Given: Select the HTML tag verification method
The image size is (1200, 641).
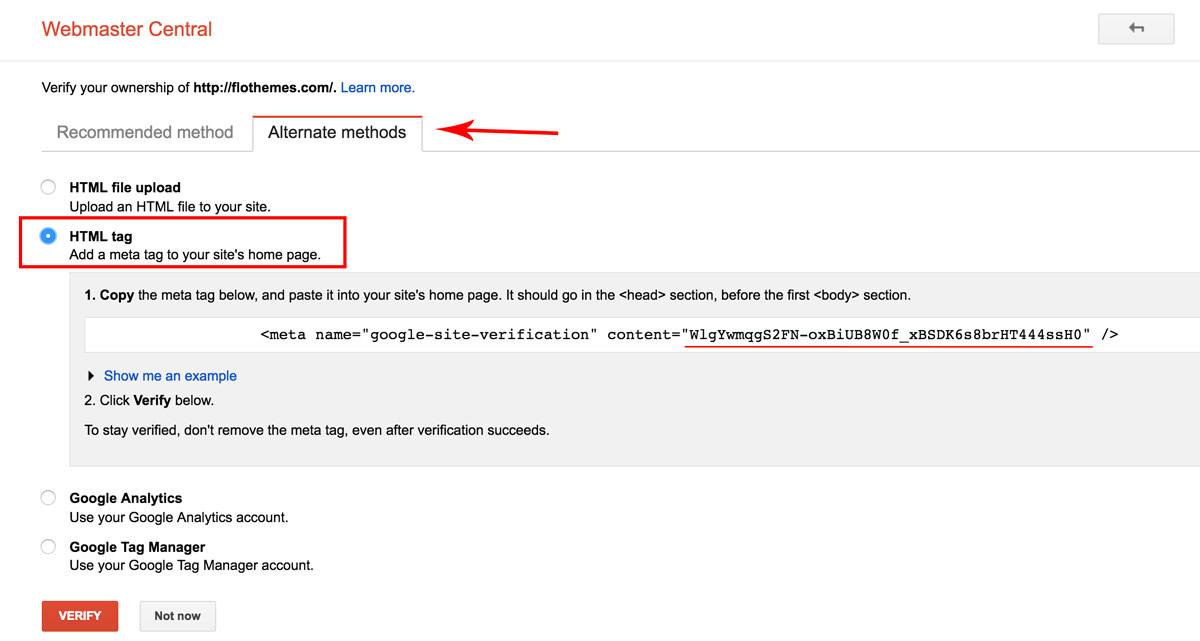Looking at the screenshot, I should [47, 236].
